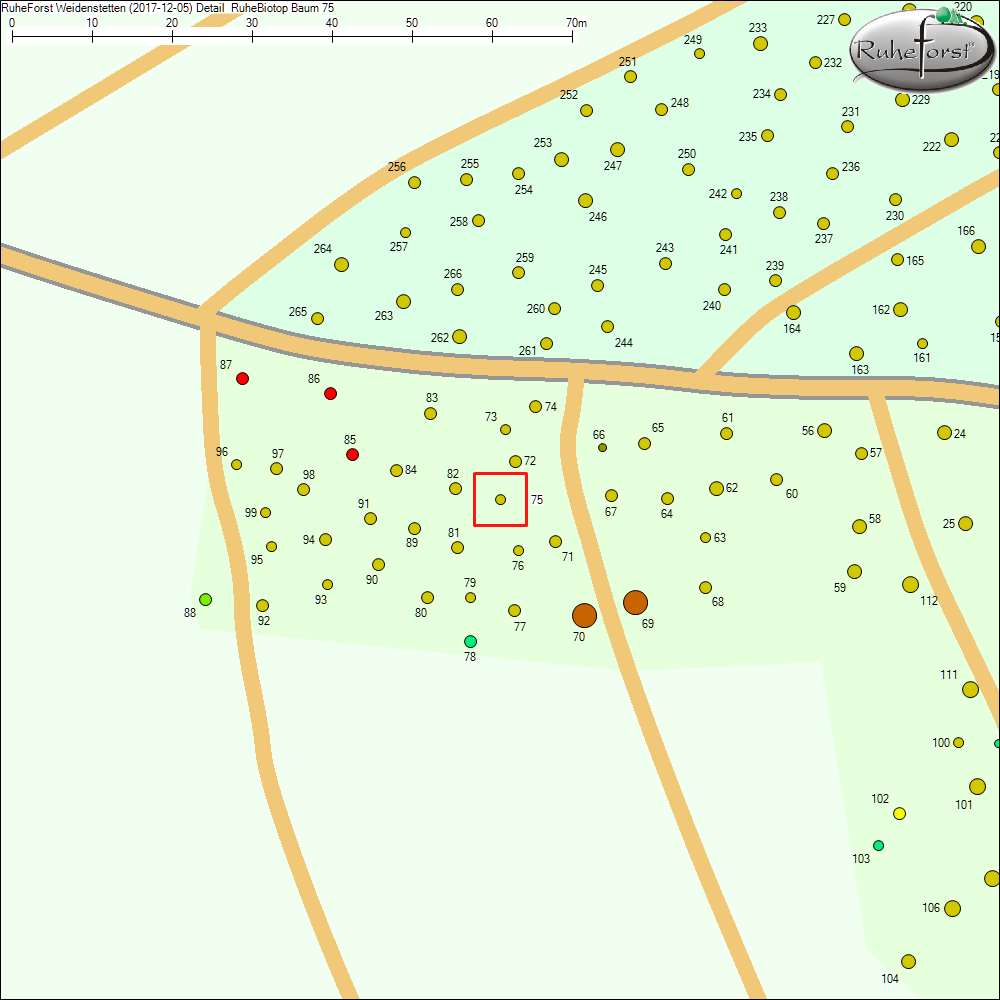The image size is (1000, 1000).
Task: Click tree marker 106
Action: point(952,908)
